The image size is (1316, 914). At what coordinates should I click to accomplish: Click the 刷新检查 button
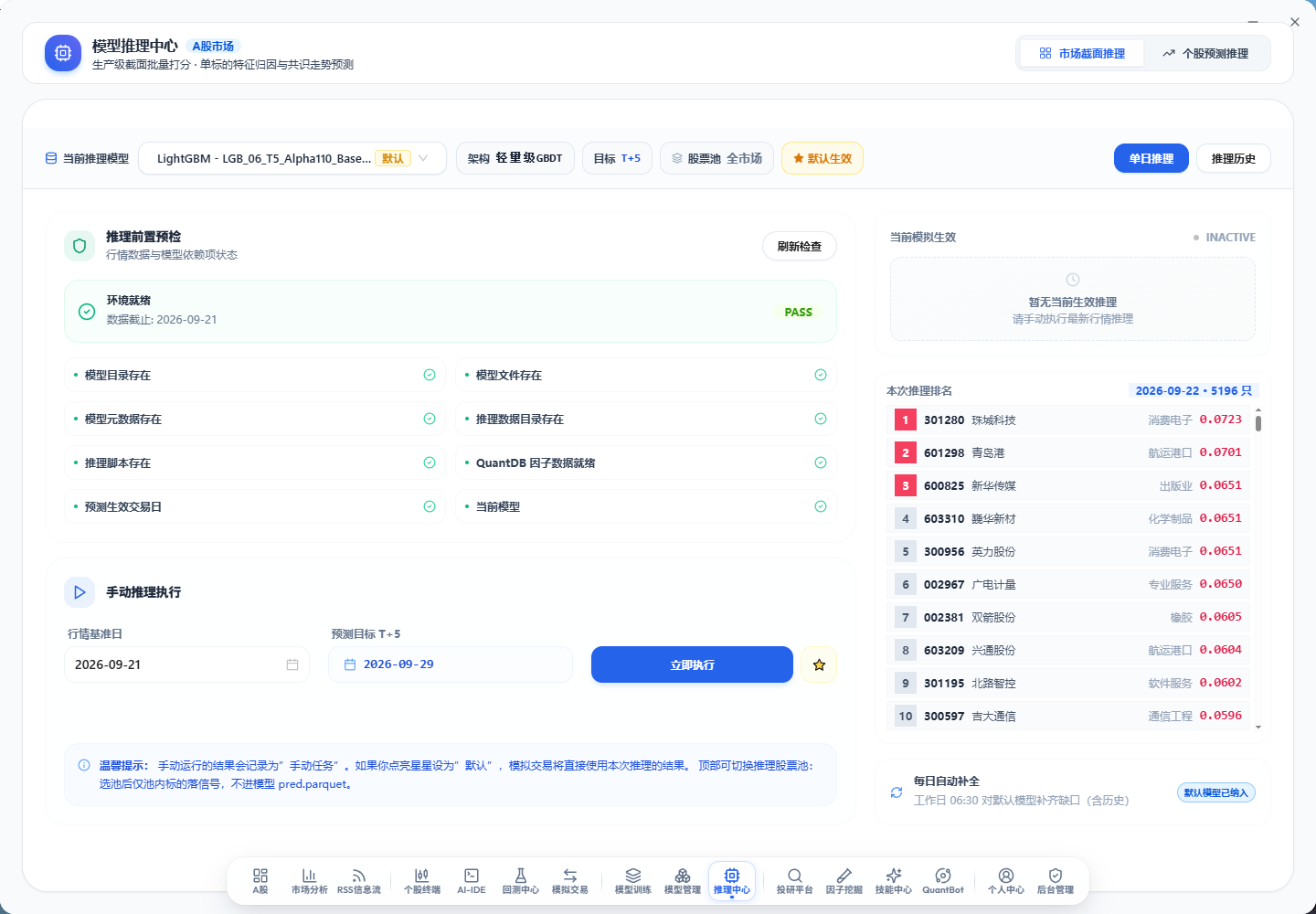pyautogui.click(x=800, y=246)
